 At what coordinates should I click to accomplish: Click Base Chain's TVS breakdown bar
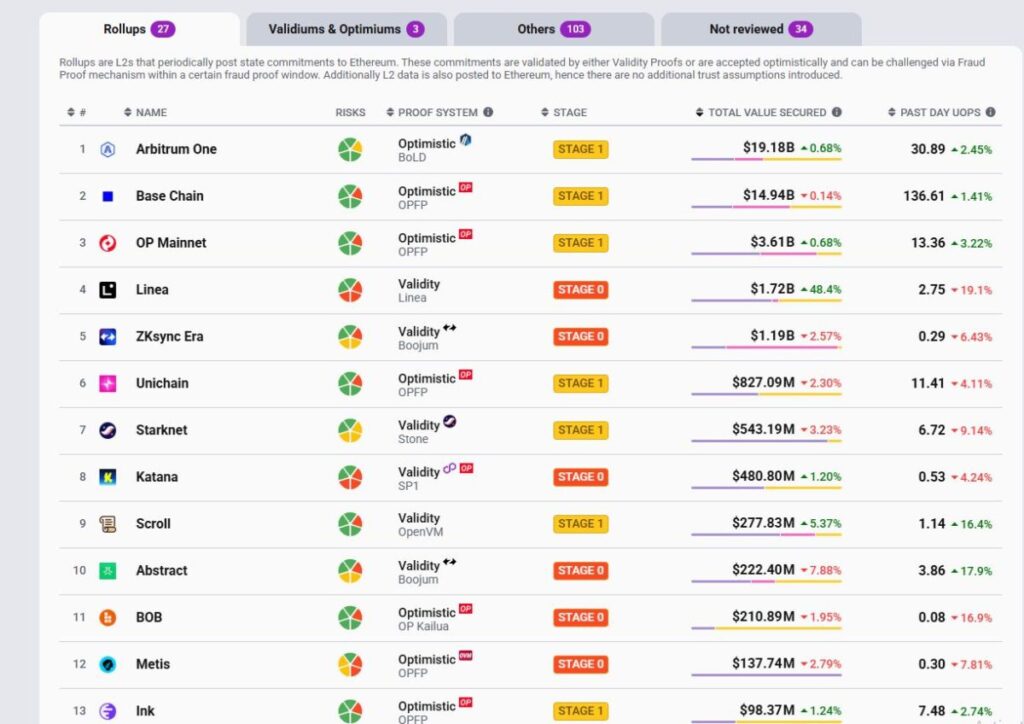[x=766, y=207]
